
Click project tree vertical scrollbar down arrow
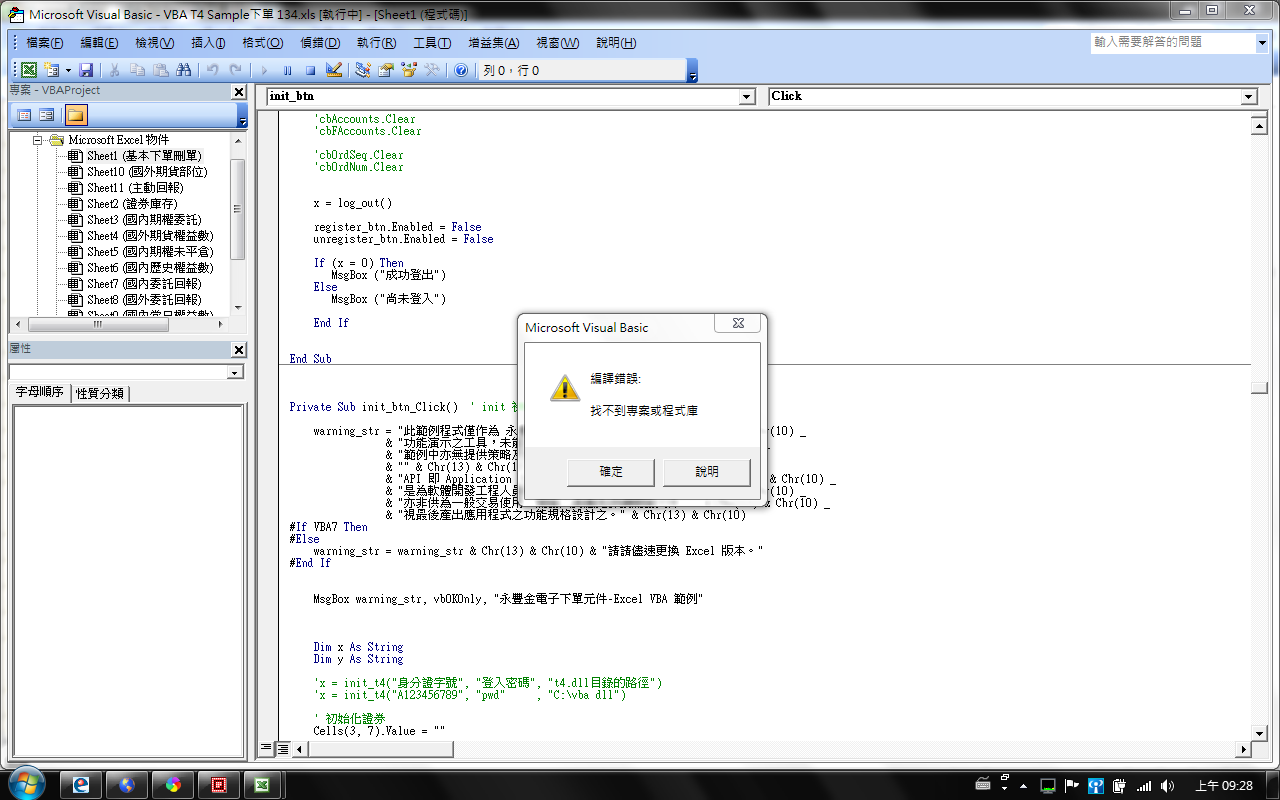[238, 308]
